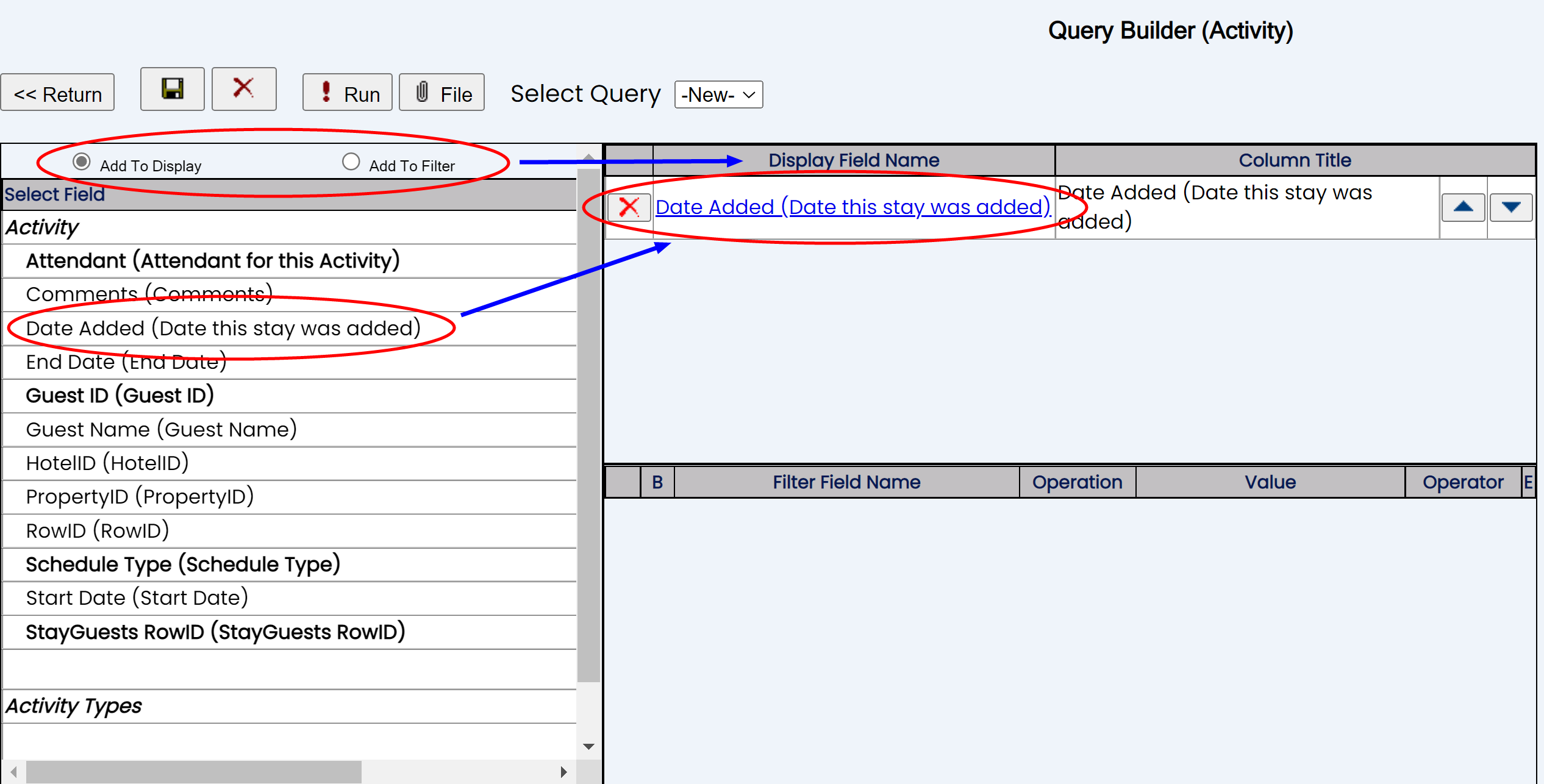The width and height of the screenshot is (1544, 784).
Task: Click the Column Title cell for Date Added
Action: coord(1247,207)
